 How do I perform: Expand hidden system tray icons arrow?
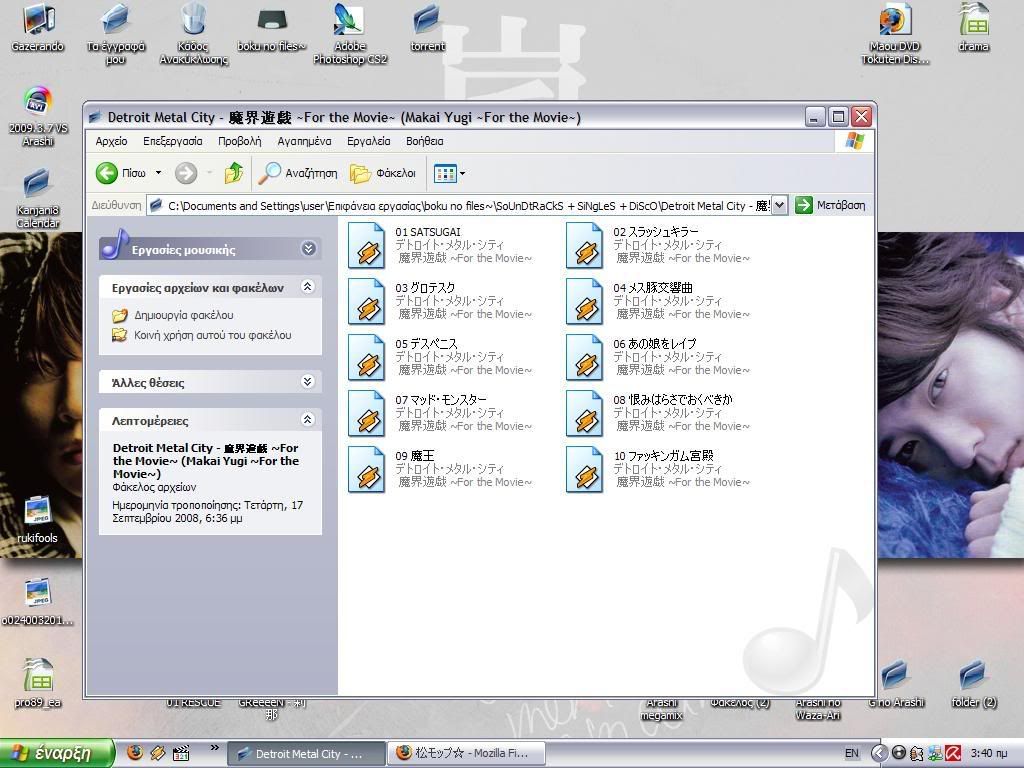pos(879,753)
